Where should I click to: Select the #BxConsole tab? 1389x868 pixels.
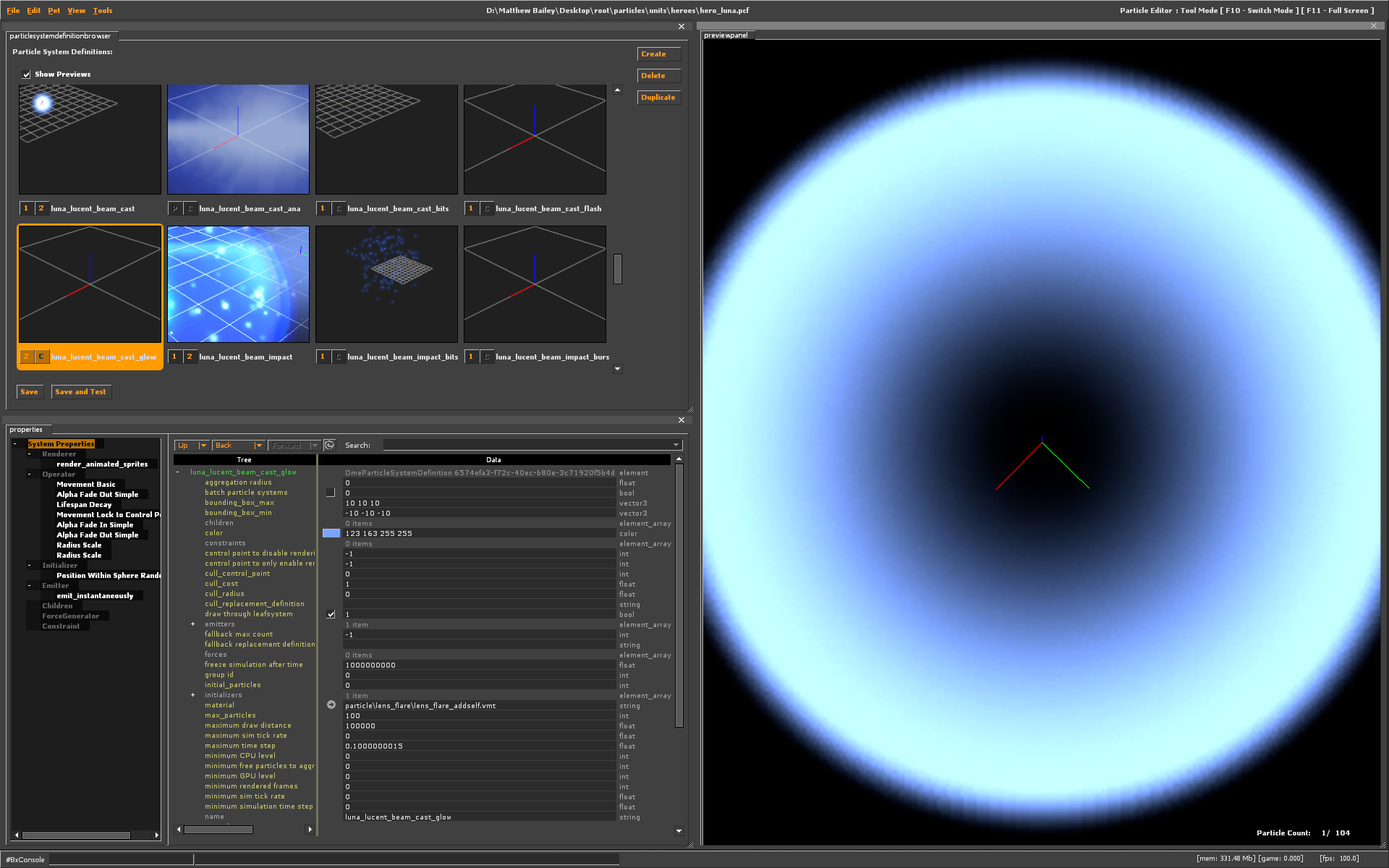pyautogui.click(x=25, y=859)
